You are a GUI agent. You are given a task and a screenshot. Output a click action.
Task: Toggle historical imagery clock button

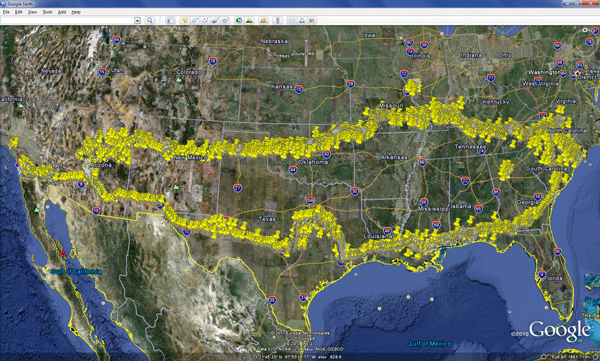(239, 20)
